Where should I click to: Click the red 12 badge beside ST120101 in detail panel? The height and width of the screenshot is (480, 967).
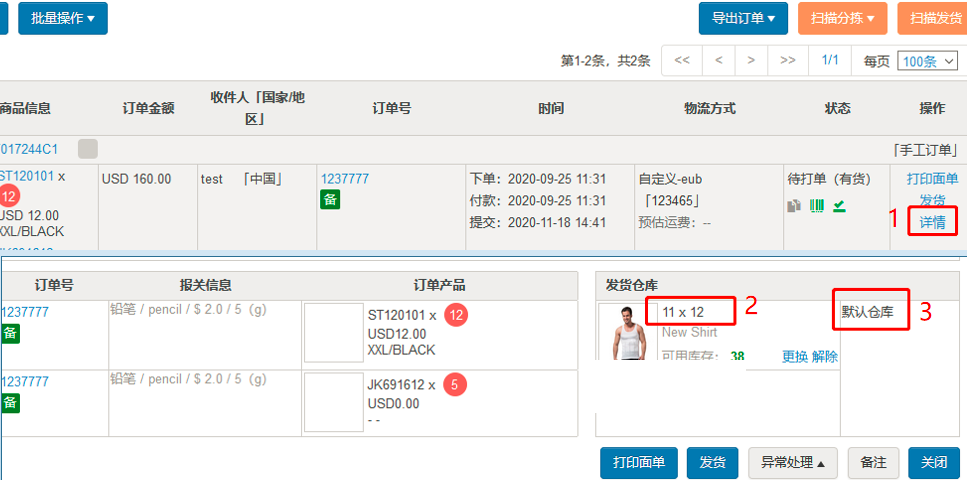456,315
